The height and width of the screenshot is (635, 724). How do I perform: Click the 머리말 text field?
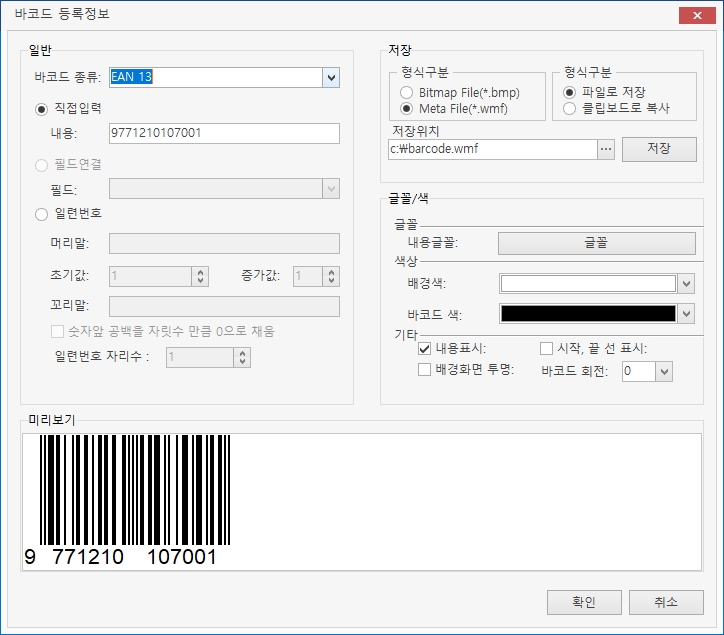click(x=224, y=243)
